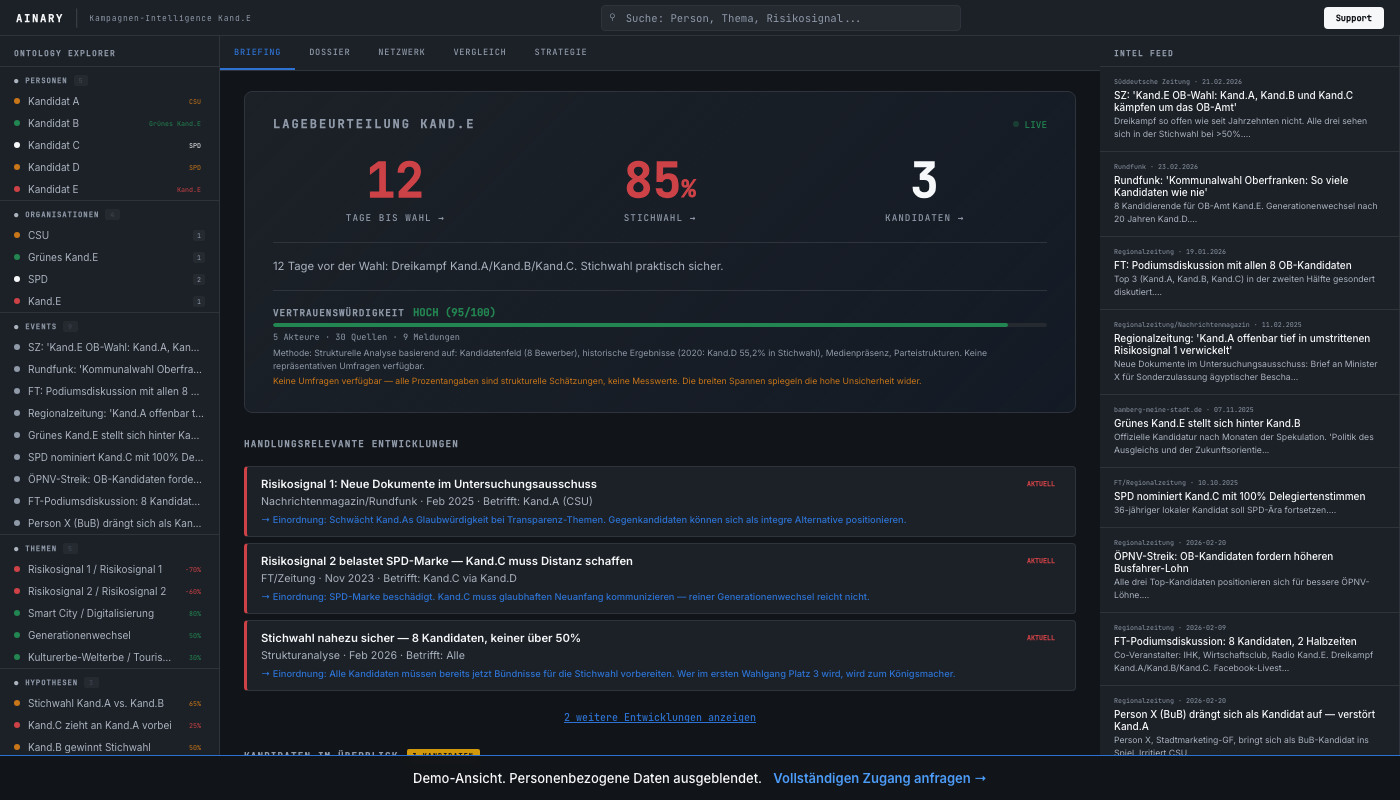Click the white dot next to SPD organisation

[16, 279]
